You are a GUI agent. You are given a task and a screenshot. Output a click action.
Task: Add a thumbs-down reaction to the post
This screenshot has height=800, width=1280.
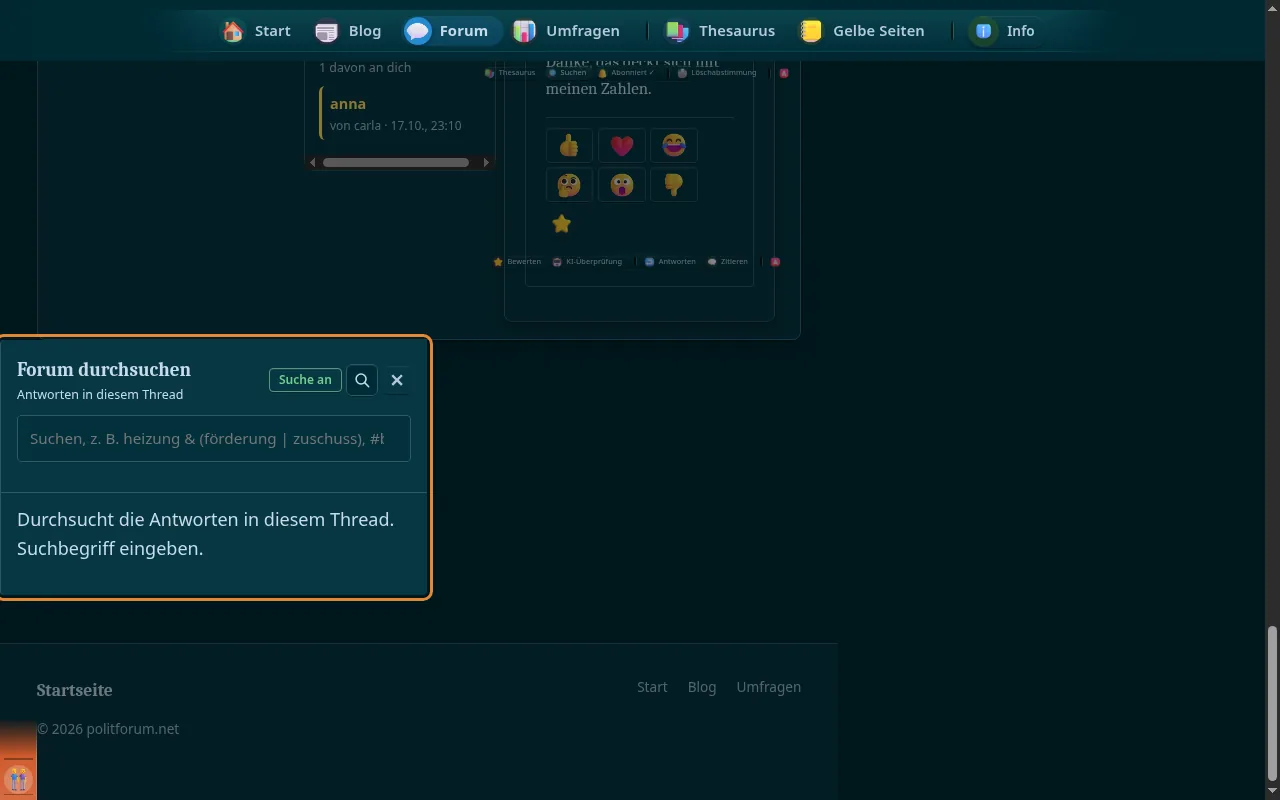[x=674, y=185]
